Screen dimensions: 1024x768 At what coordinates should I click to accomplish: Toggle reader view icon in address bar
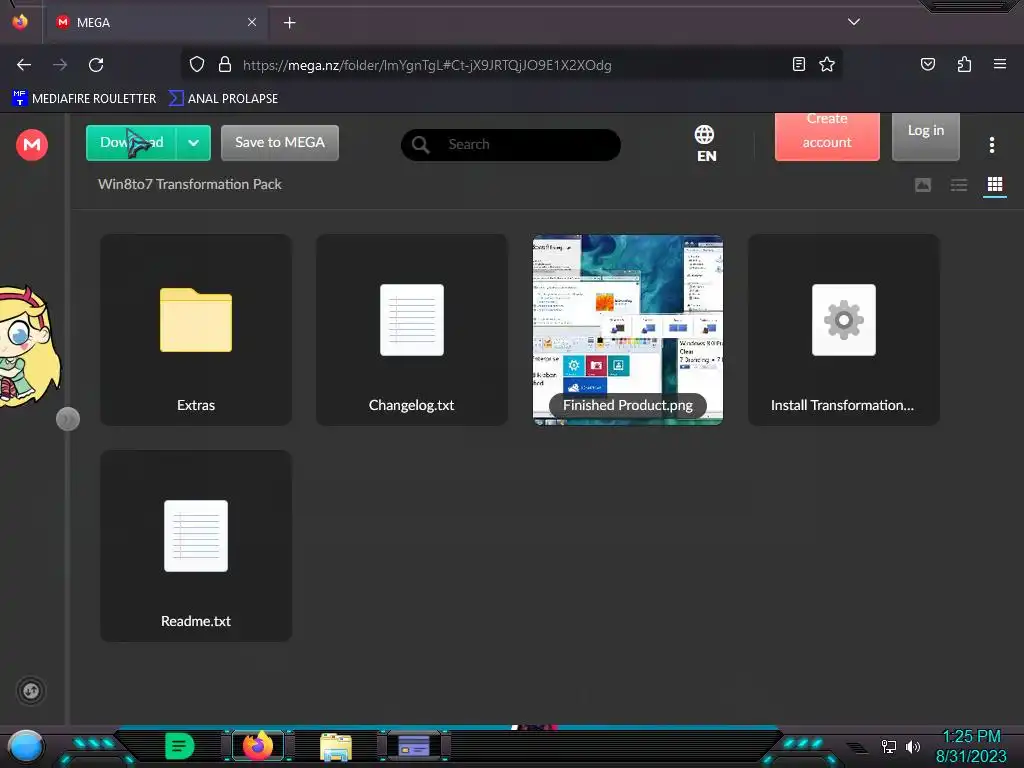(x=799, y=64)
